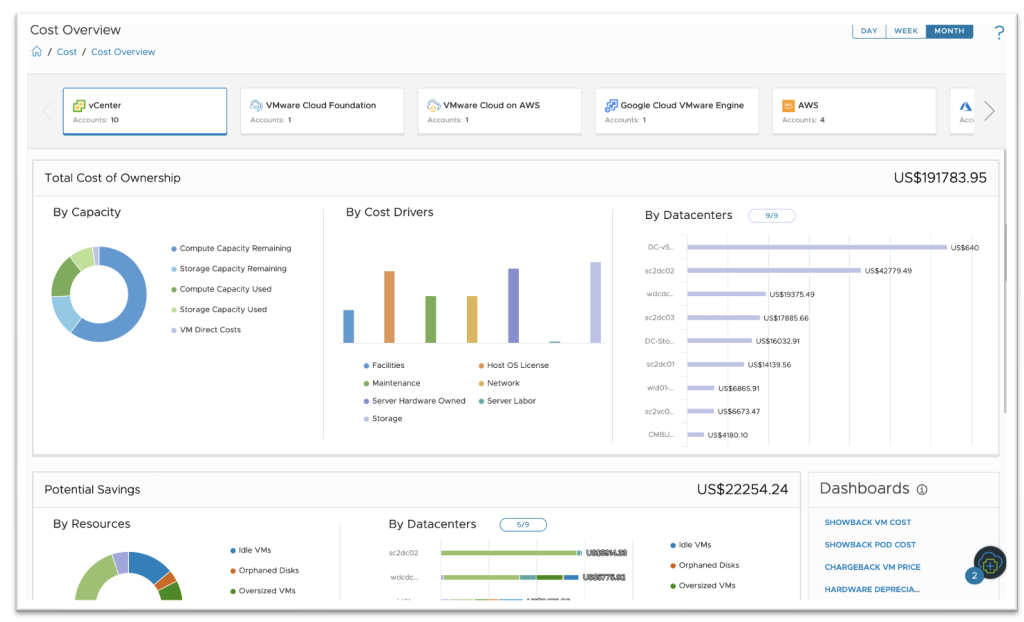Select the MONTH time range
This screenshot has width=1024, height=622.
(949, 31)
